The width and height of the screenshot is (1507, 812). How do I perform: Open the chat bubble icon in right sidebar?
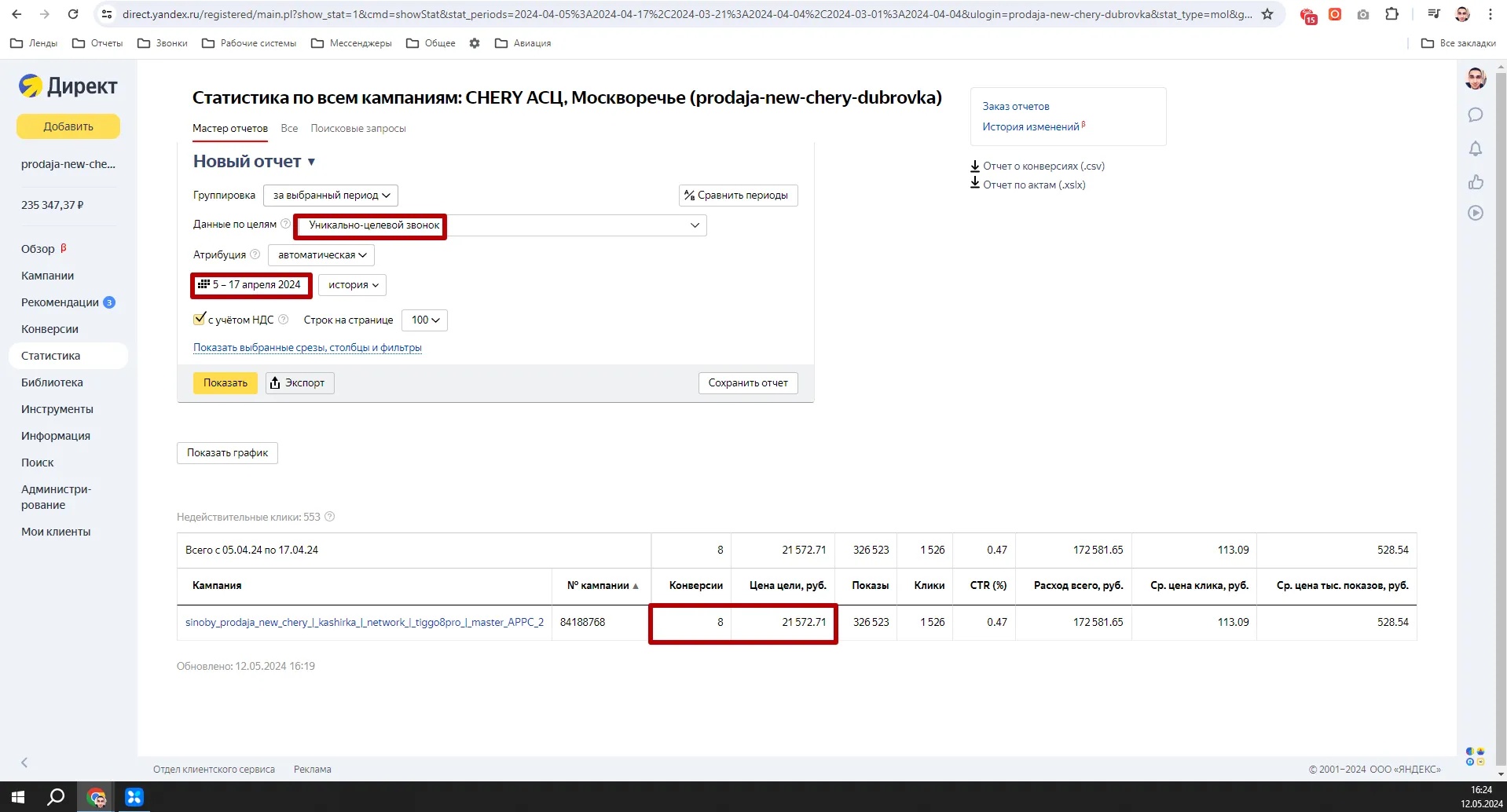[x=1475, y=115]
